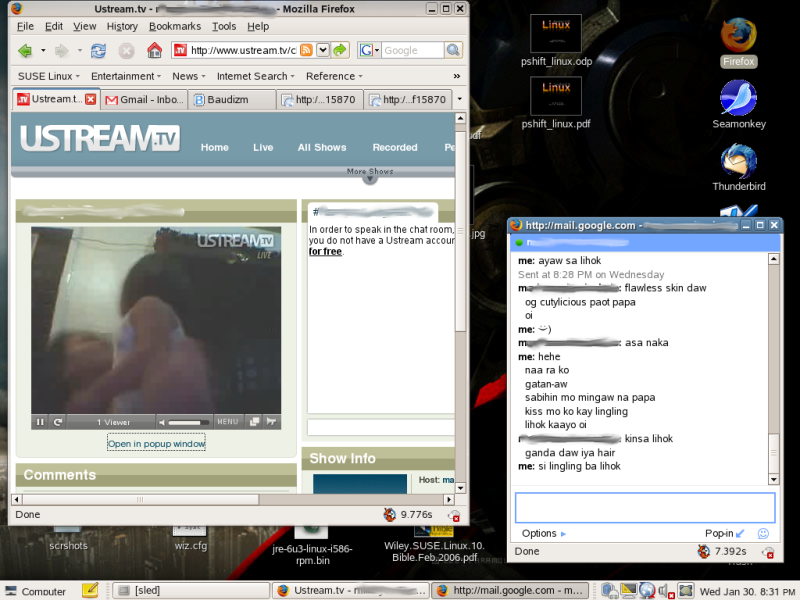Screen dimensions: 800x600
Task: Click the Firefox Reload button
Action: (98, 50)
